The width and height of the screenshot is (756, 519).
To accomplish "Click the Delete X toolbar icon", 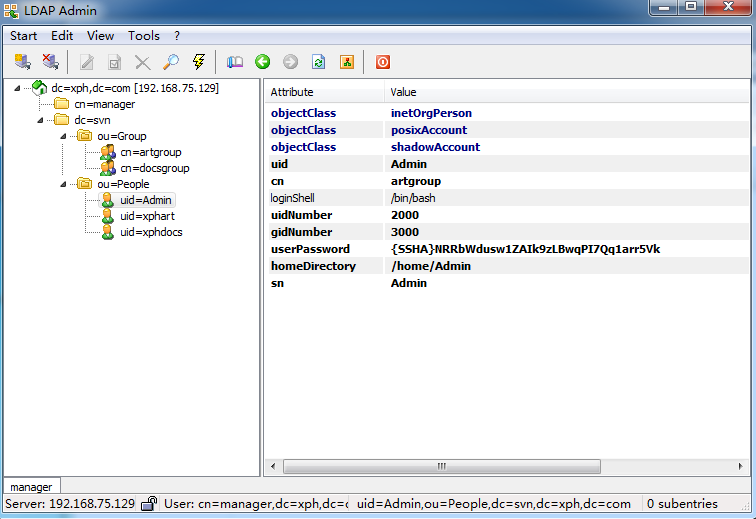I will point(142,62).
